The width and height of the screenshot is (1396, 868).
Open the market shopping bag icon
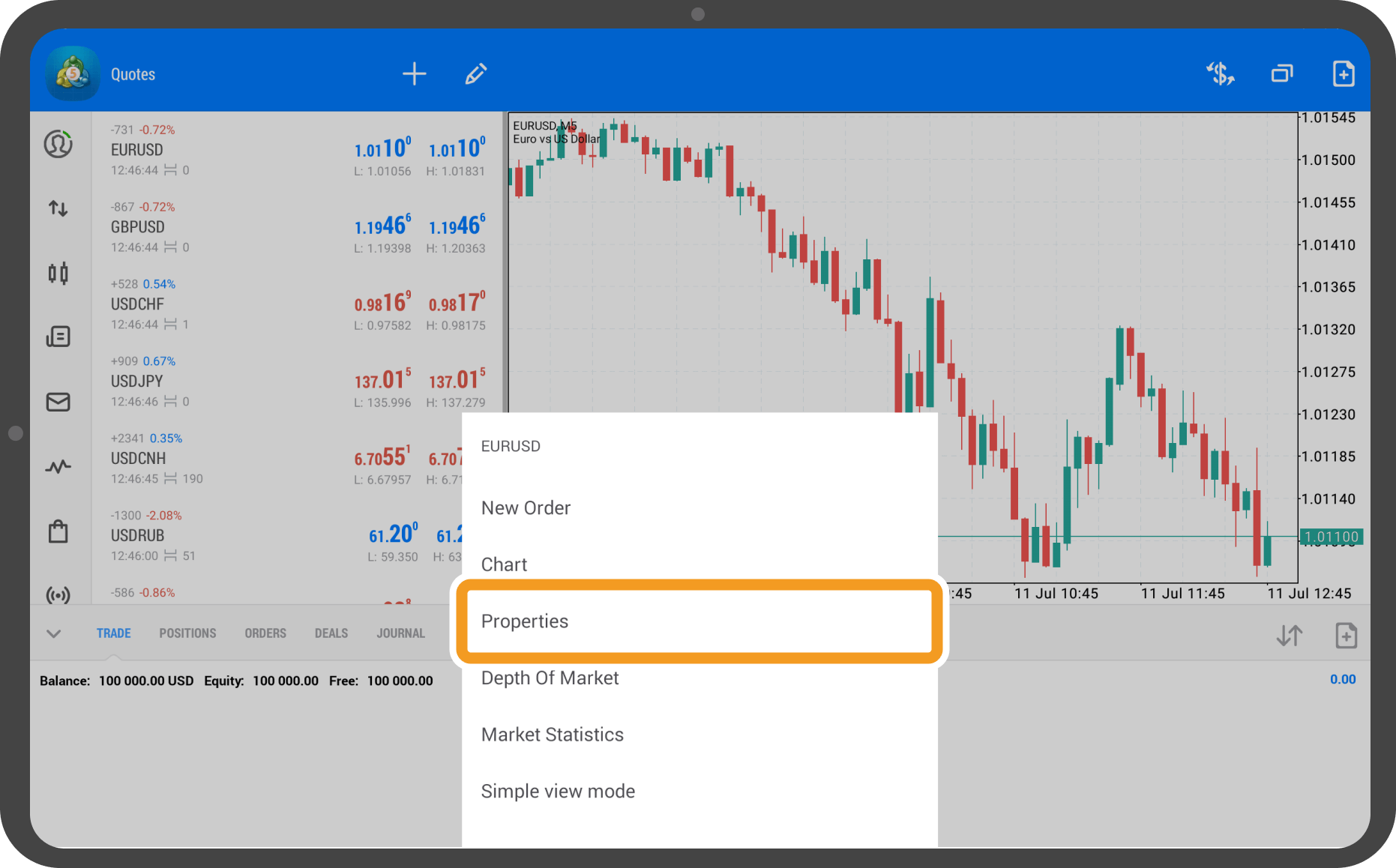(58, 531)
